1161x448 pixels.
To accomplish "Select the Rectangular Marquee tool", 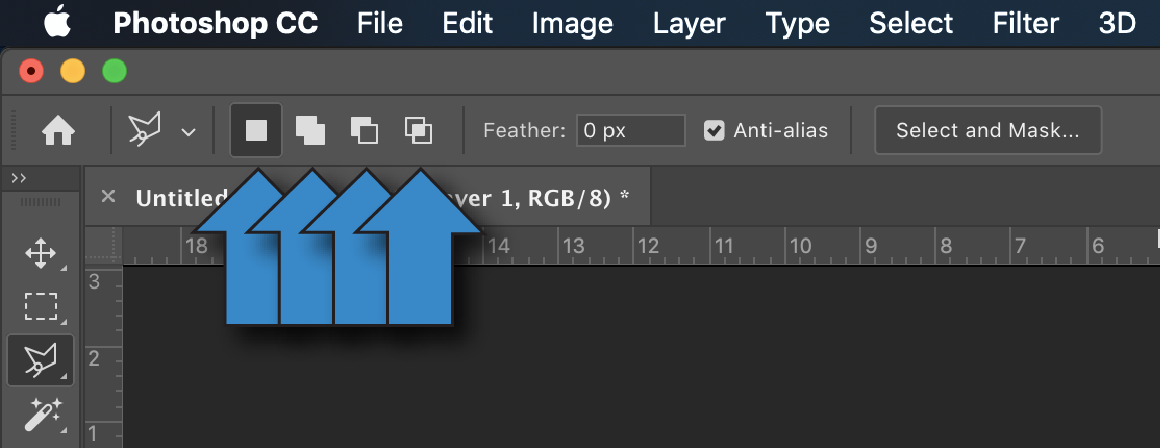I will coord(40,306).
